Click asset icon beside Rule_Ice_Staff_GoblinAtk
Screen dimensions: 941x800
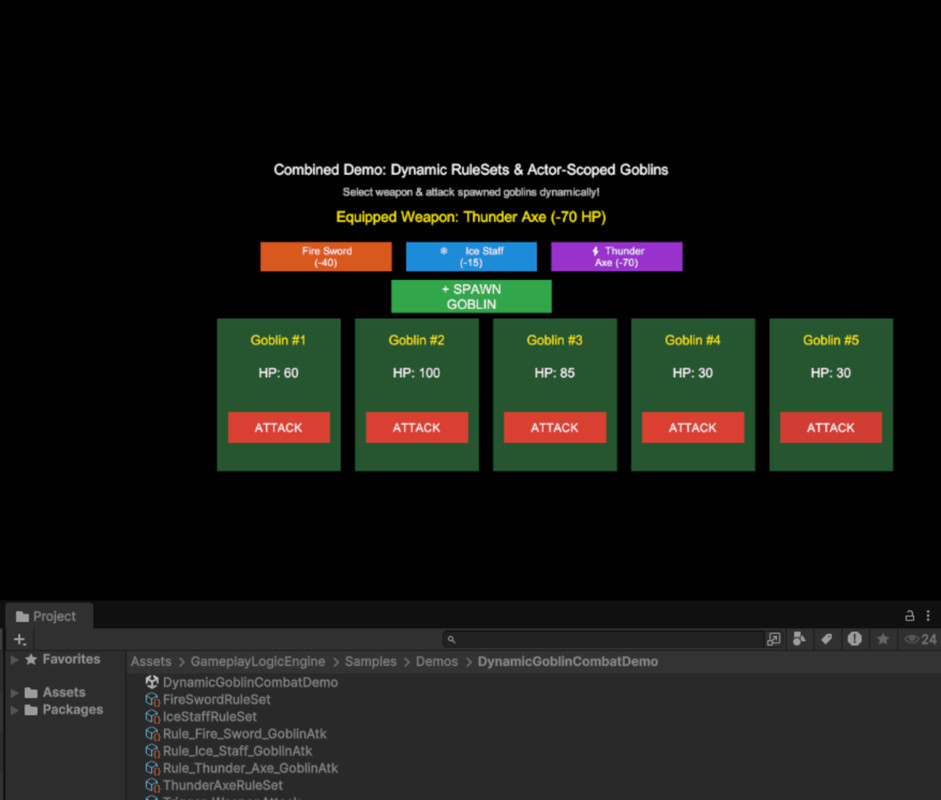pyautogui.click(x=152, y=751)
